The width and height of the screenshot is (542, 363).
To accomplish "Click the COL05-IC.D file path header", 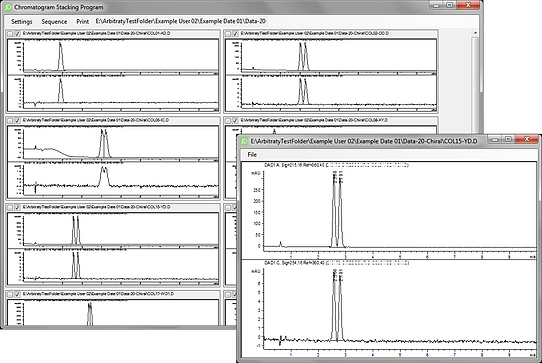I will coord(96,120).
